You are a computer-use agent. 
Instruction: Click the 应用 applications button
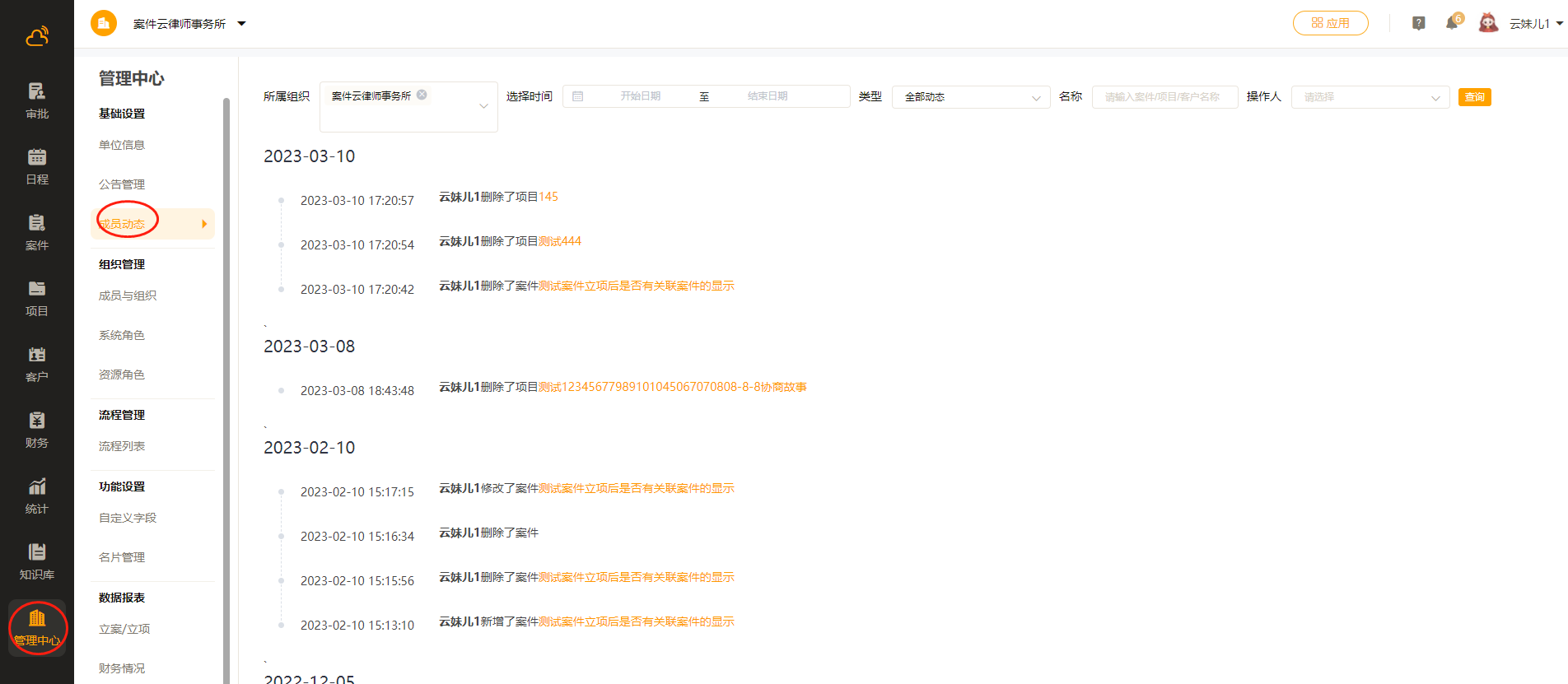coord(1330,23)
